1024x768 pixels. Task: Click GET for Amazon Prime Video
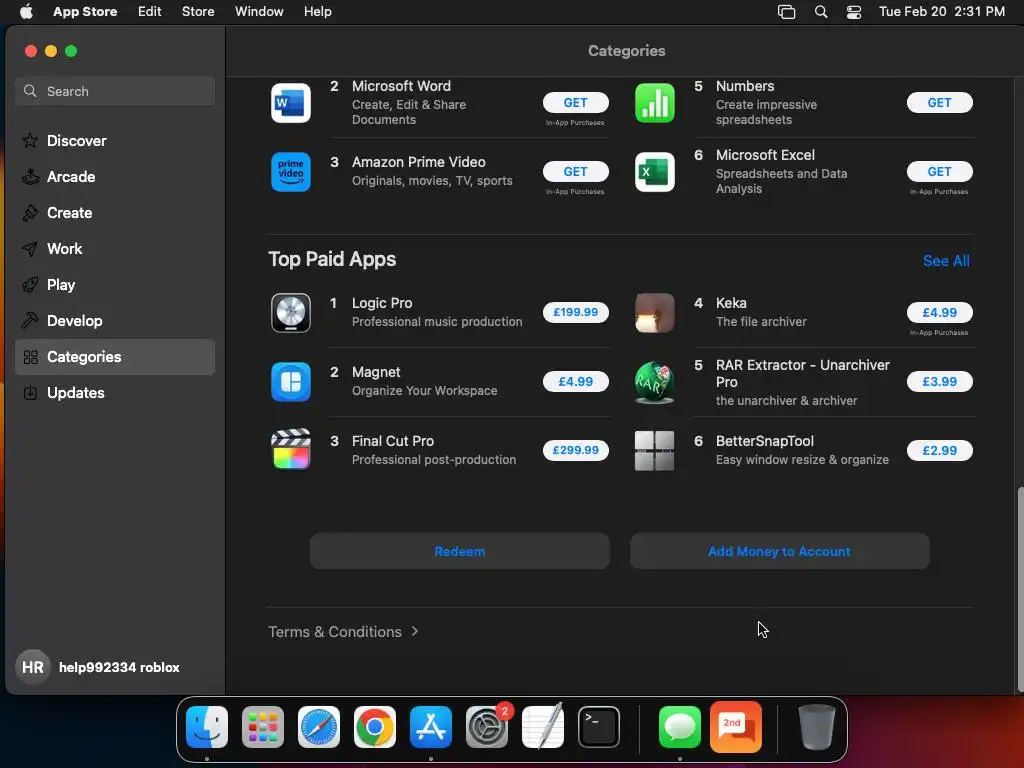tap(575, 171)
